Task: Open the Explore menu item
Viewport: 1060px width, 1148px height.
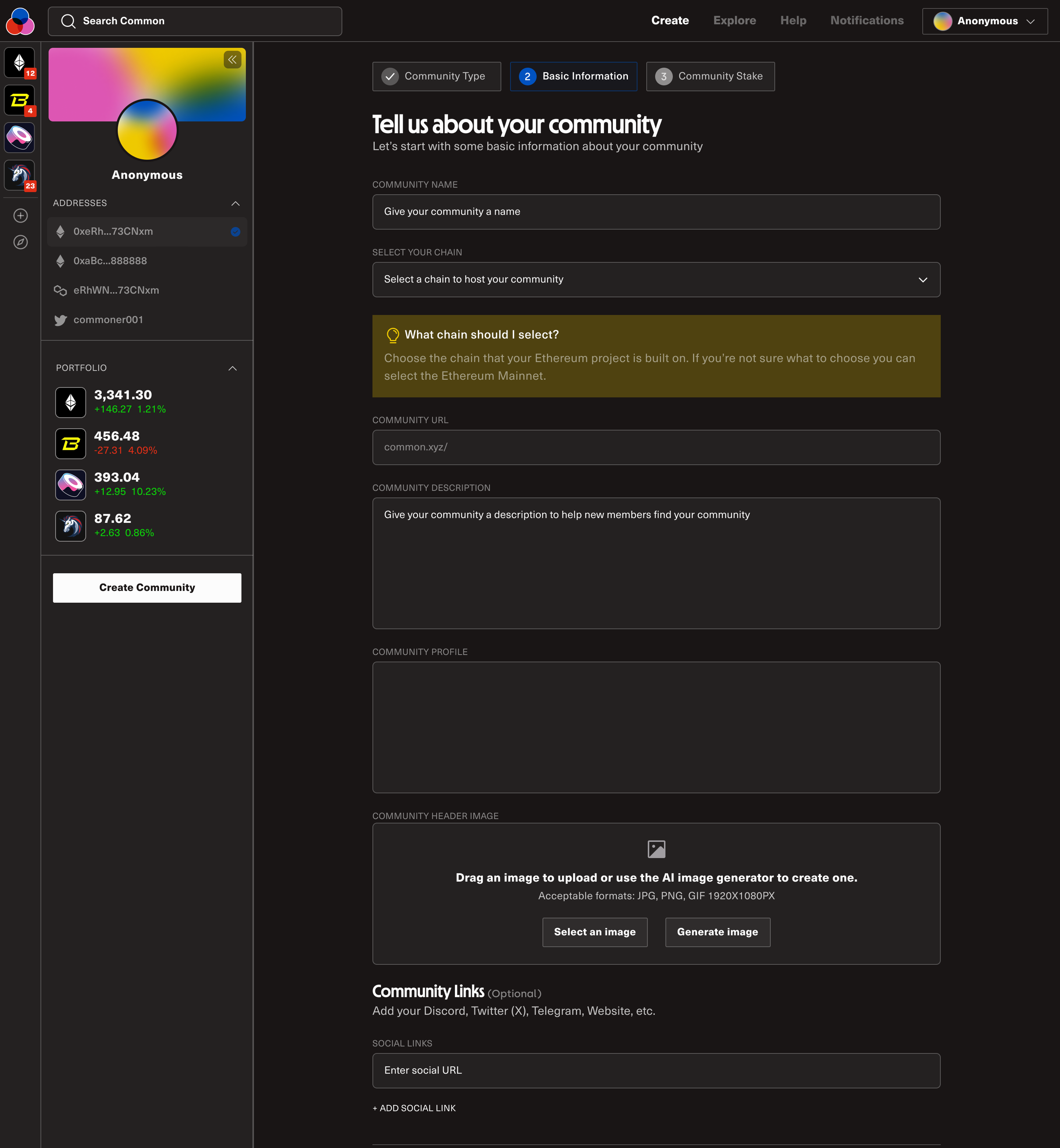Action: click(x=734, y=21)
